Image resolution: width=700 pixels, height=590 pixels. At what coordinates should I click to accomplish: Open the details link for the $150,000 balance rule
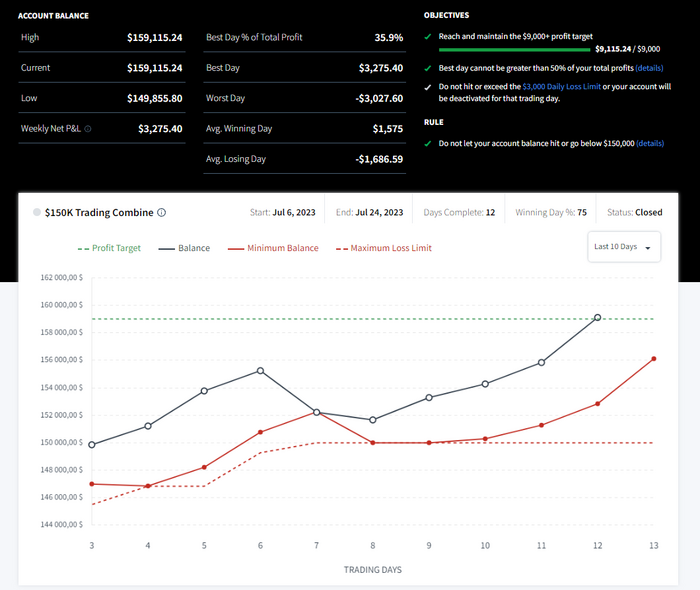tap(650, 144)
